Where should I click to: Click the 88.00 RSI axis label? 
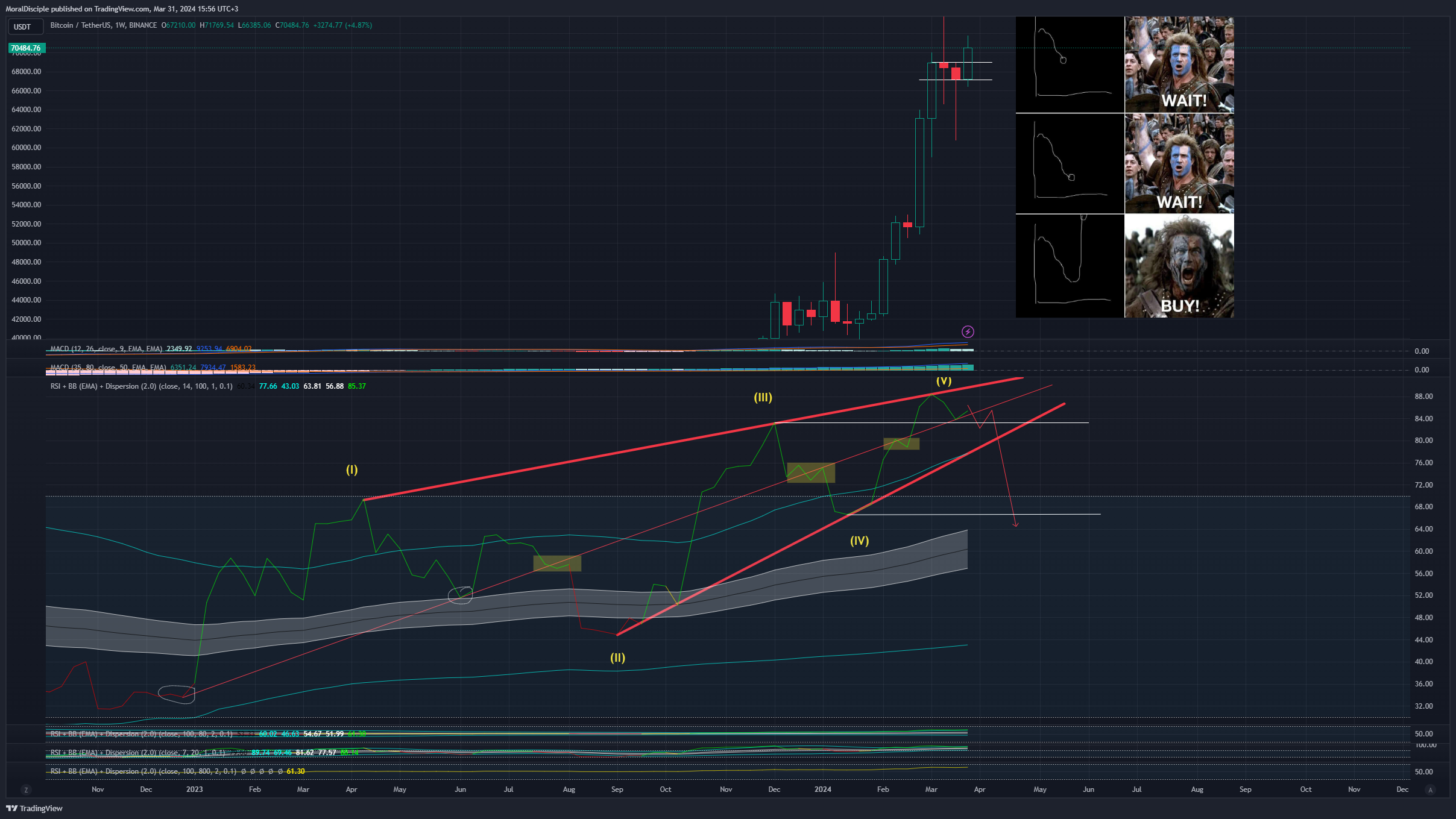click(1423, 397)
